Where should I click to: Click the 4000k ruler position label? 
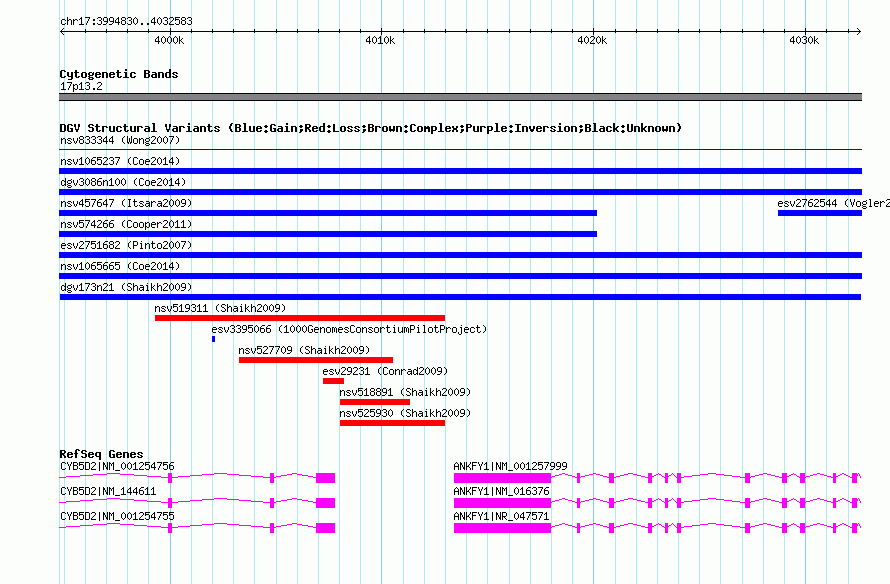[169, 40]
